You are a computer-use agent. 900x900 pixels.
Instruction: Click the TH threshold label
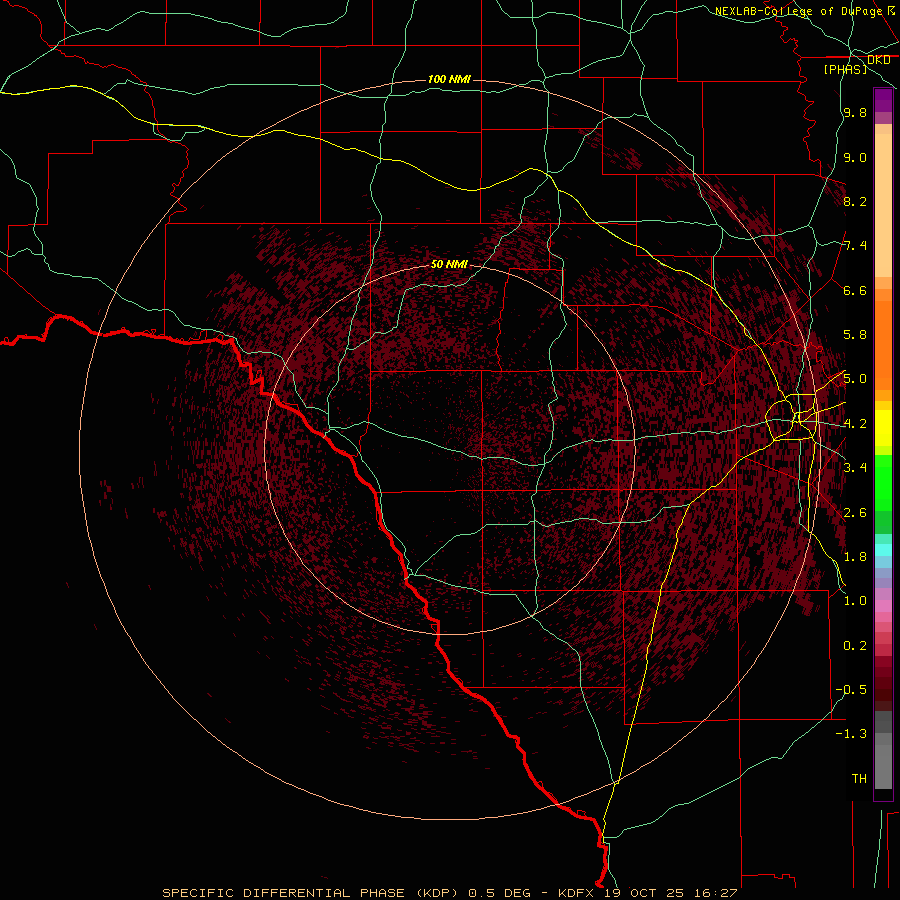[x=859, y=779]
